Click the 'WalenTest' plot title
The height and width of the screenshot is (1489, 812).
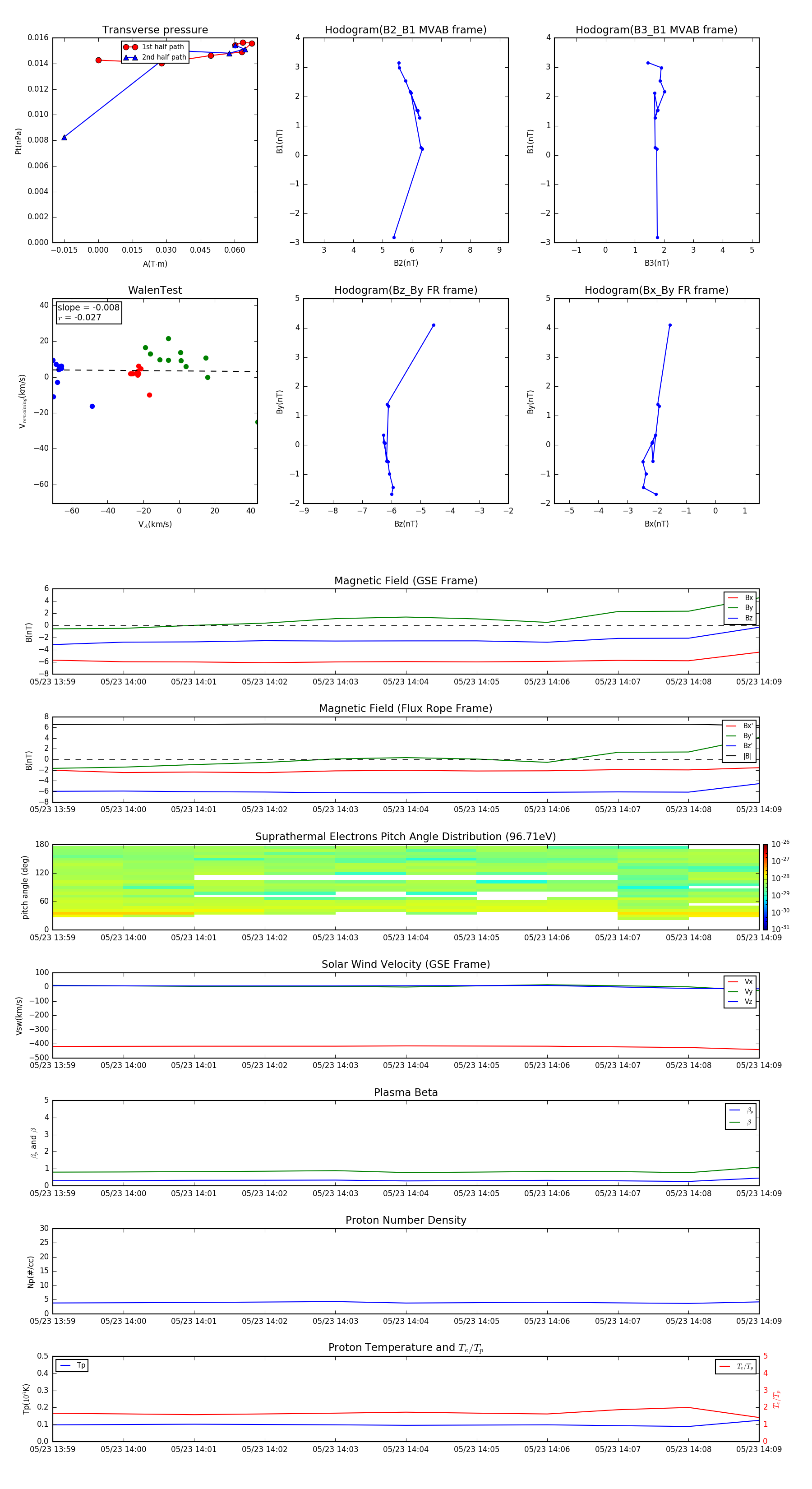coord(155,290)
